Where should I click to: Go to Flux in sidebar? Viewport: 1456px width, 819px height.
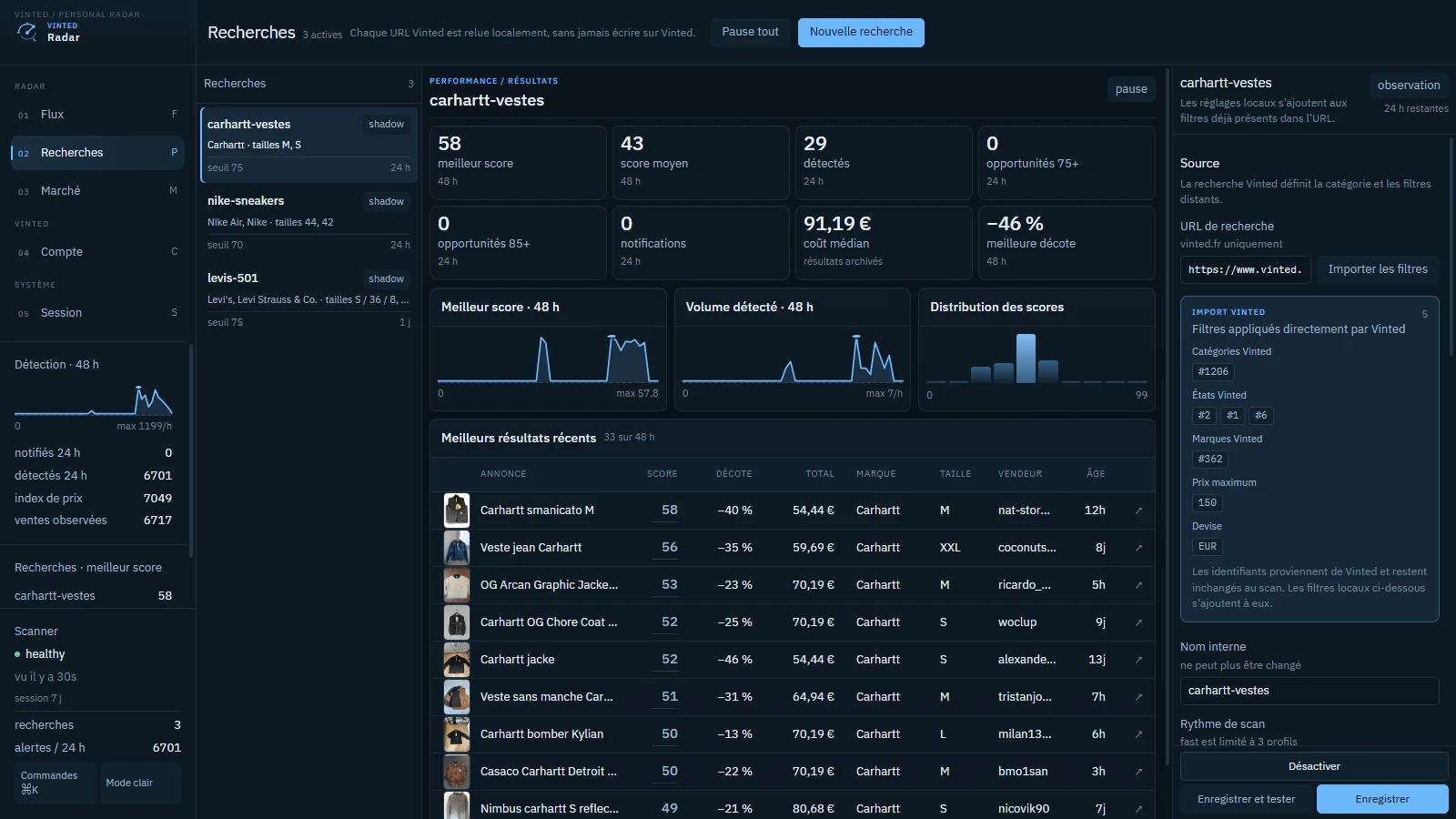point(97,115)
